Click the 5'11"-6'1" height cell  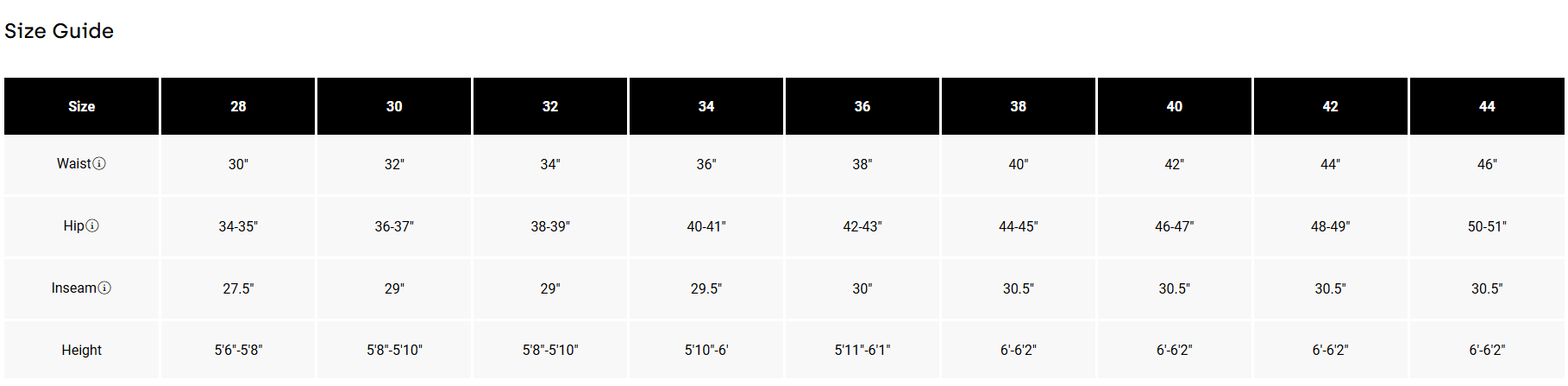click(x=862, y=351)
